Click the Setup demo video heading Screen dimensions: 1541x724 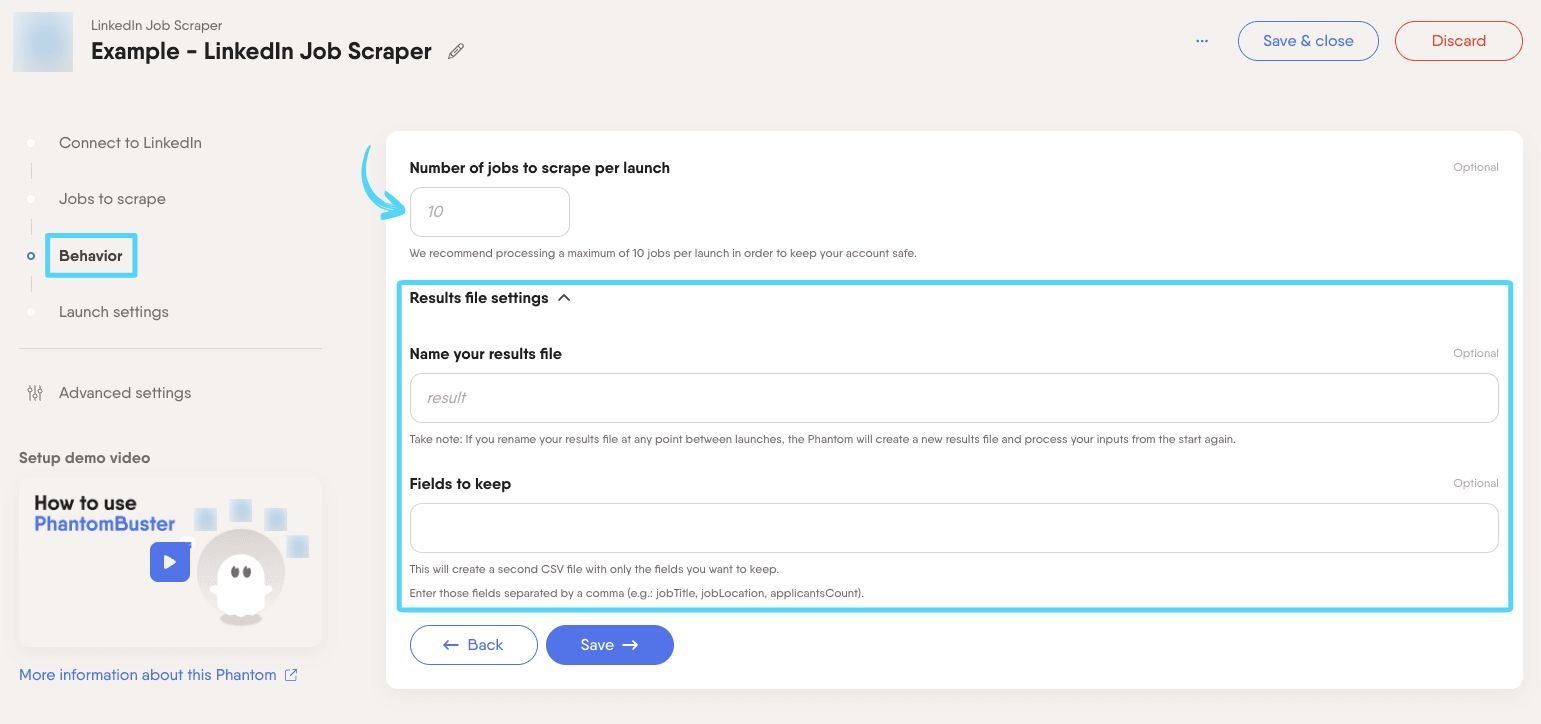point(85,458)
